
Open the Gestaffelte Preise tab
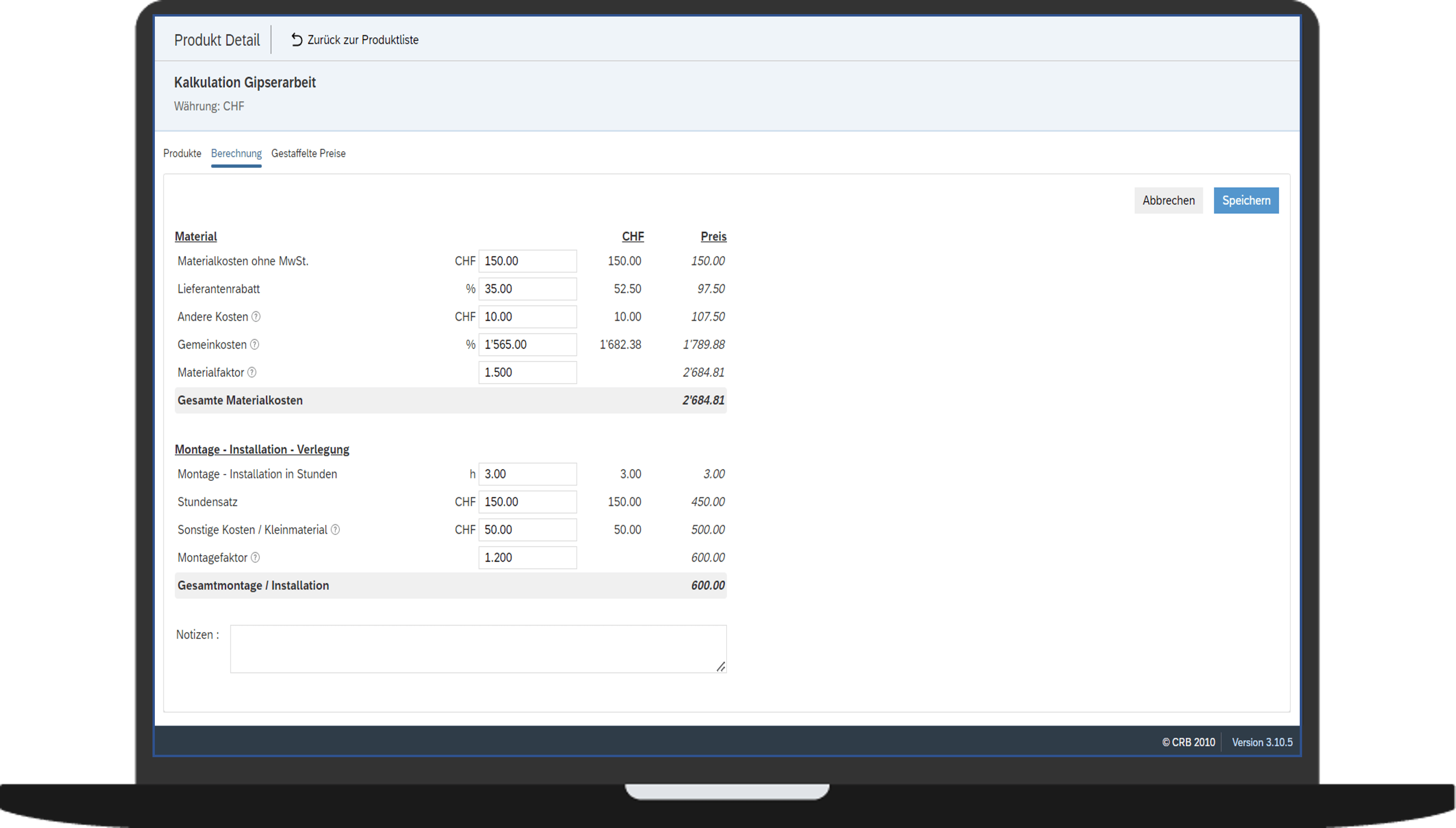click(x=308, y=154)
